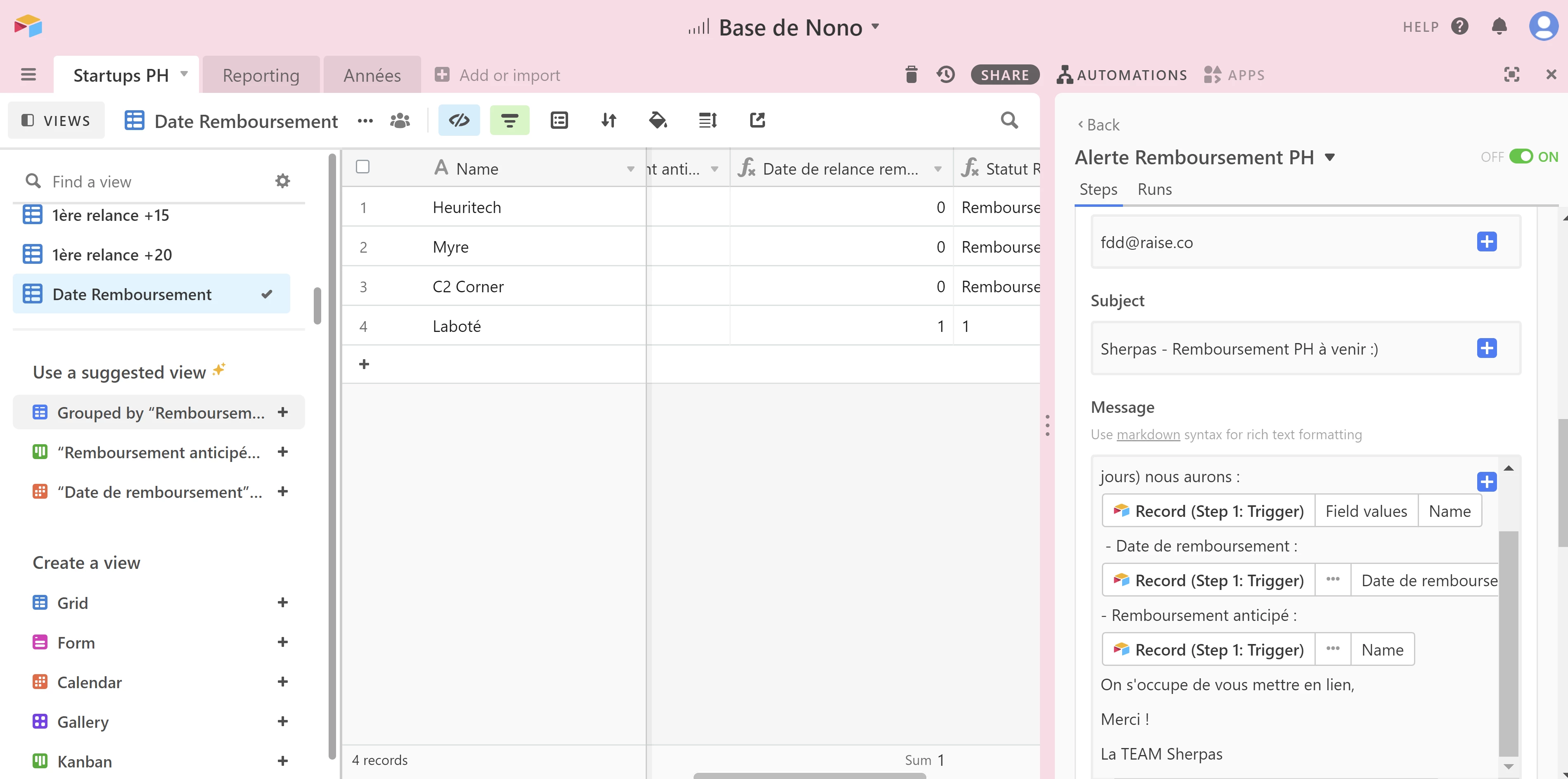
Task: Click the Subject text field
Action: click(x=1306, y=348)
